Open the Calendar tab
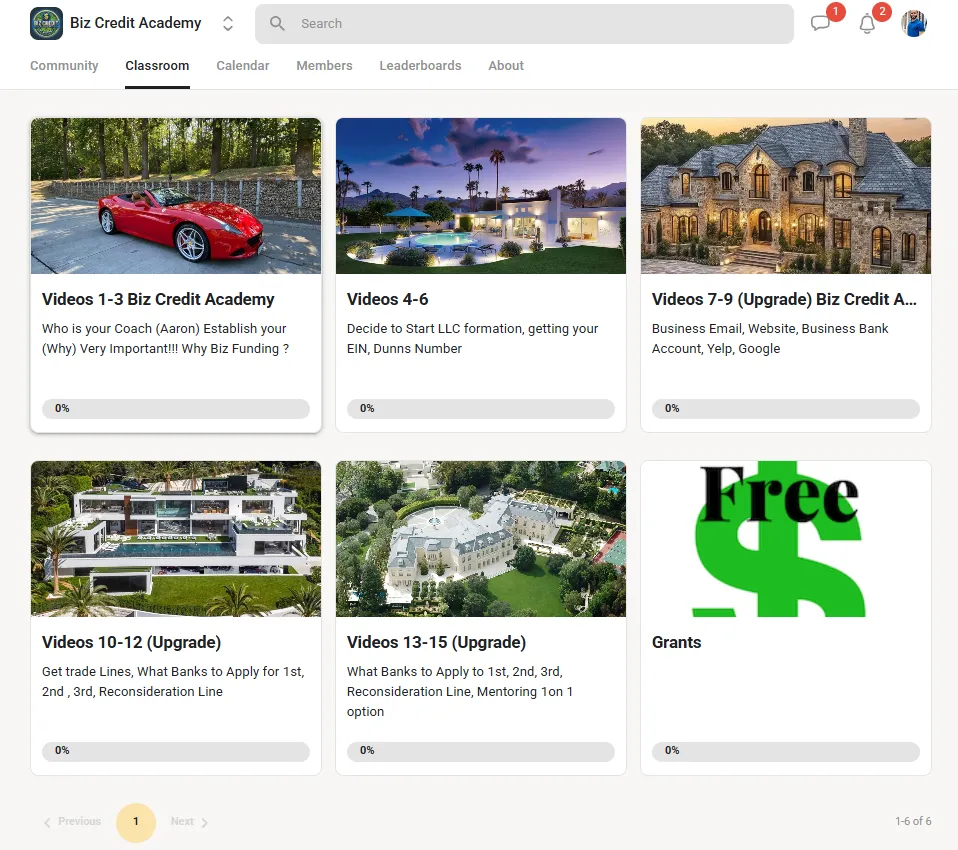This screenshot has width=958, height=850. 243,65
